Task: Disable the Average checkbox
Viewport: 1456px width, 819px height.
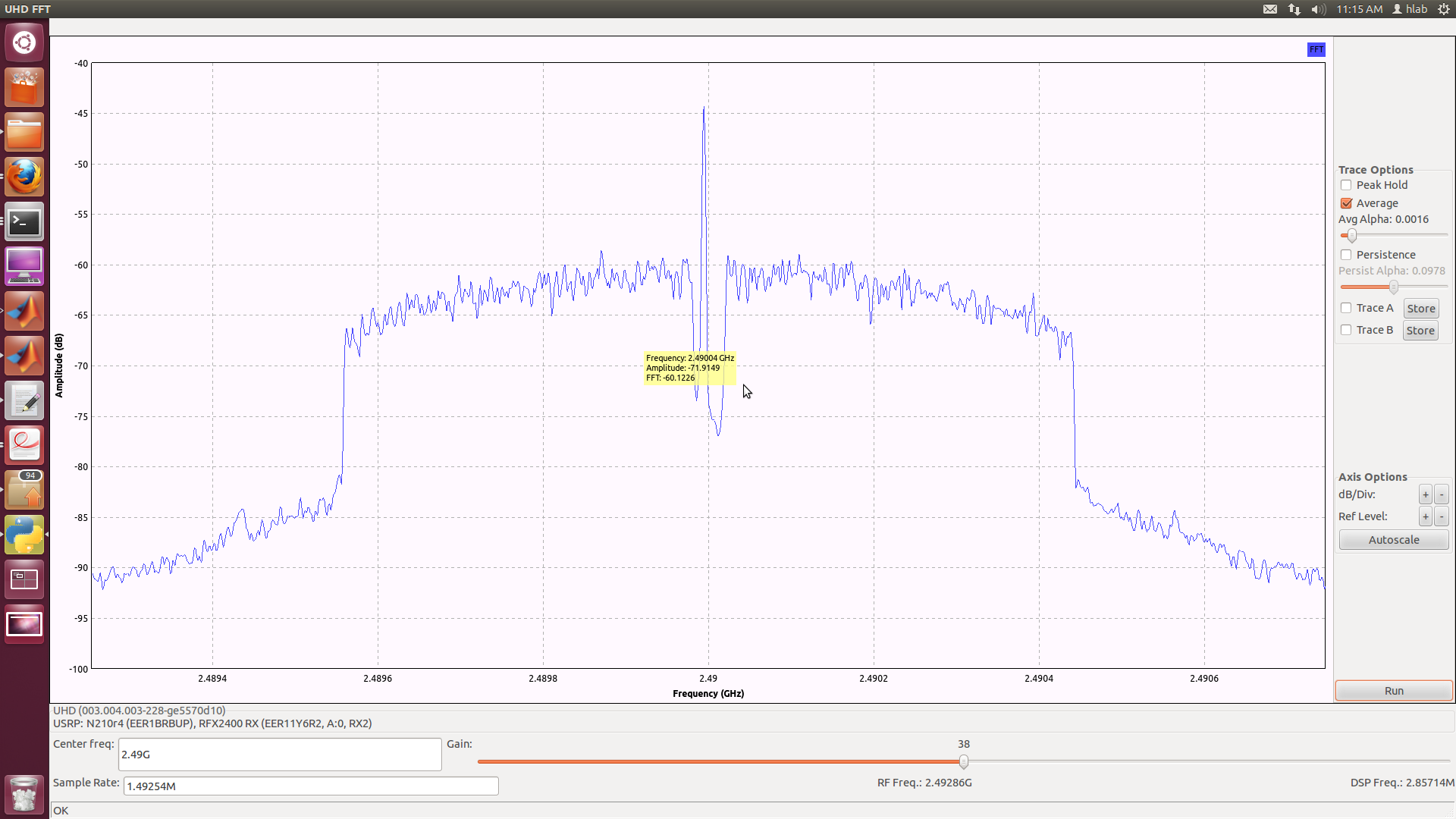Action: 1346,203
